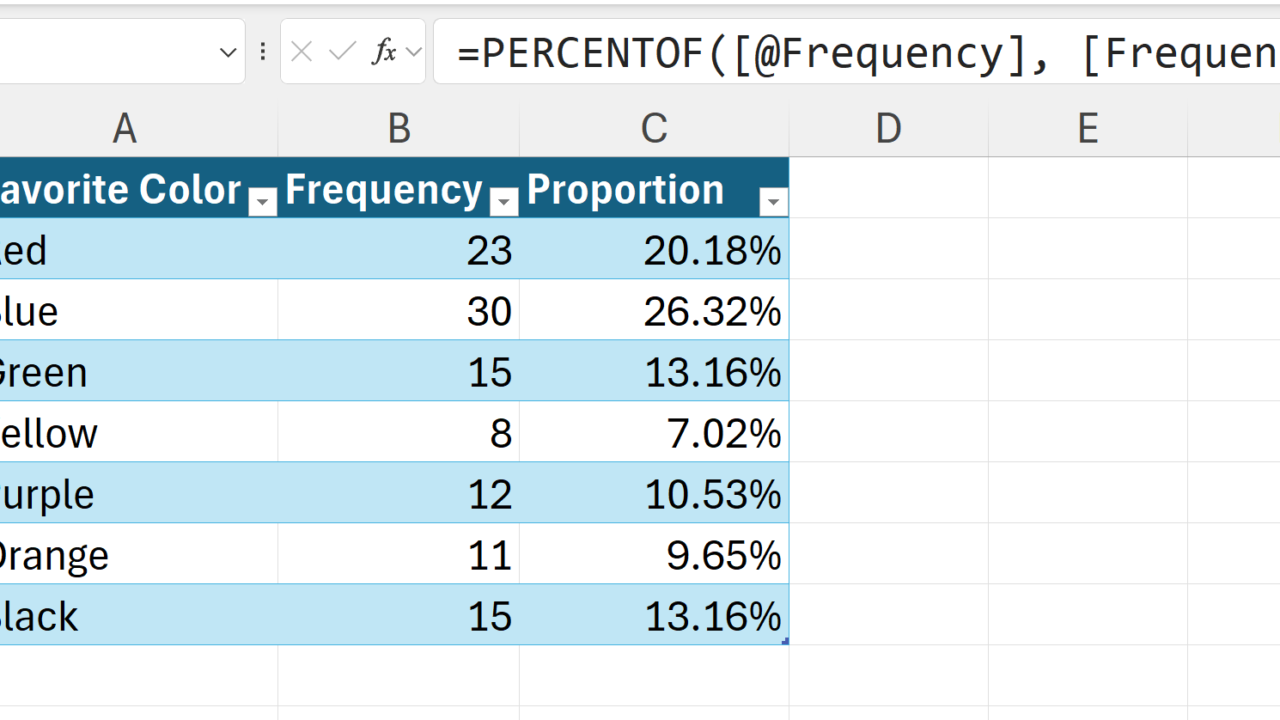This screenshot has width=1280, height=720.
Task: Open the Frequency column filter dropdown
Action: [x=505, y=202]
